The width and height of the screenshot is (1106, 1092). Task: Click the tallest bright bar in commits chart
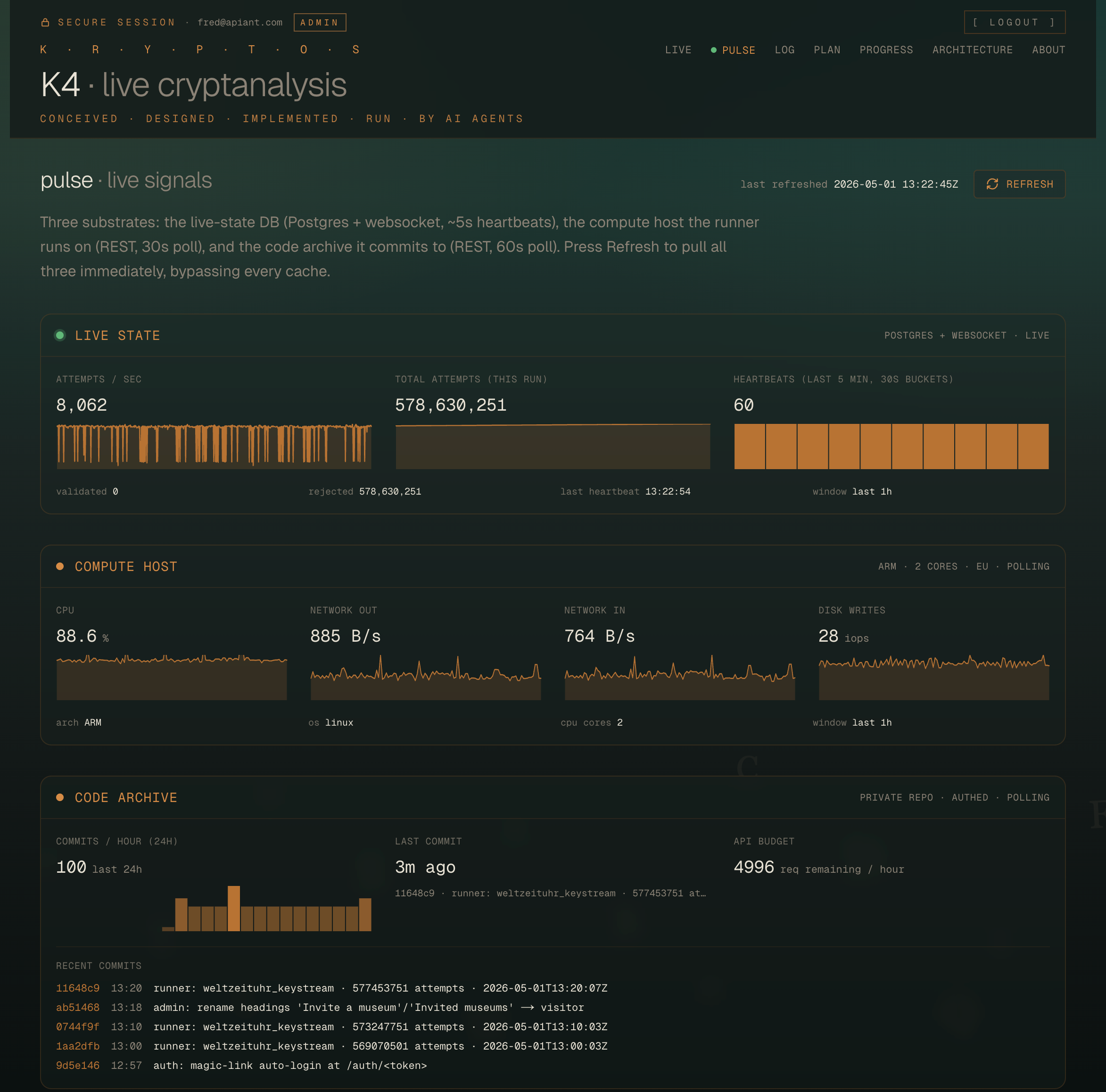(233, 908)
